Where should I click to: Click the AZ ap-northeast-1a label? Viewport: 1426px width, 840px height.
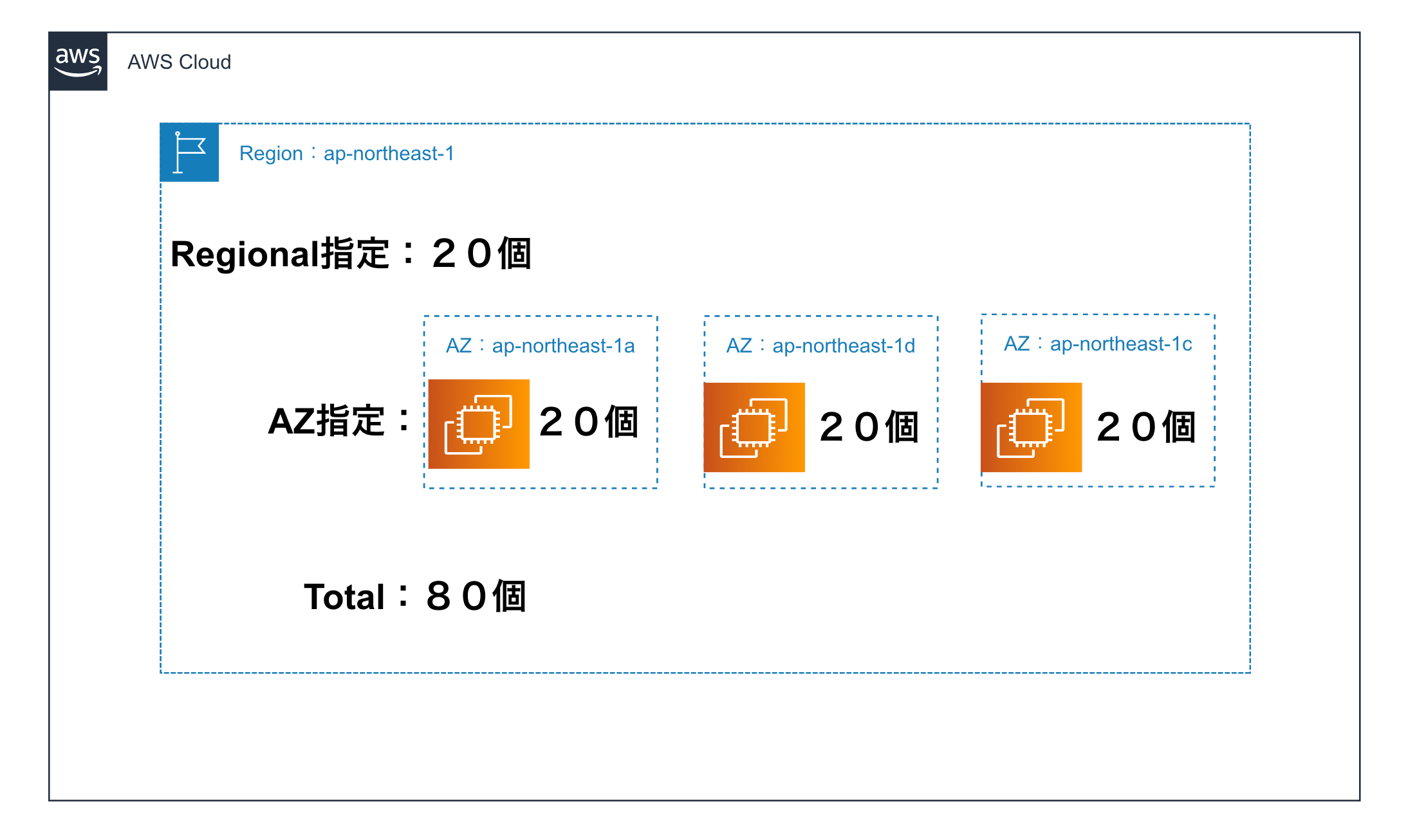point(540,346)
